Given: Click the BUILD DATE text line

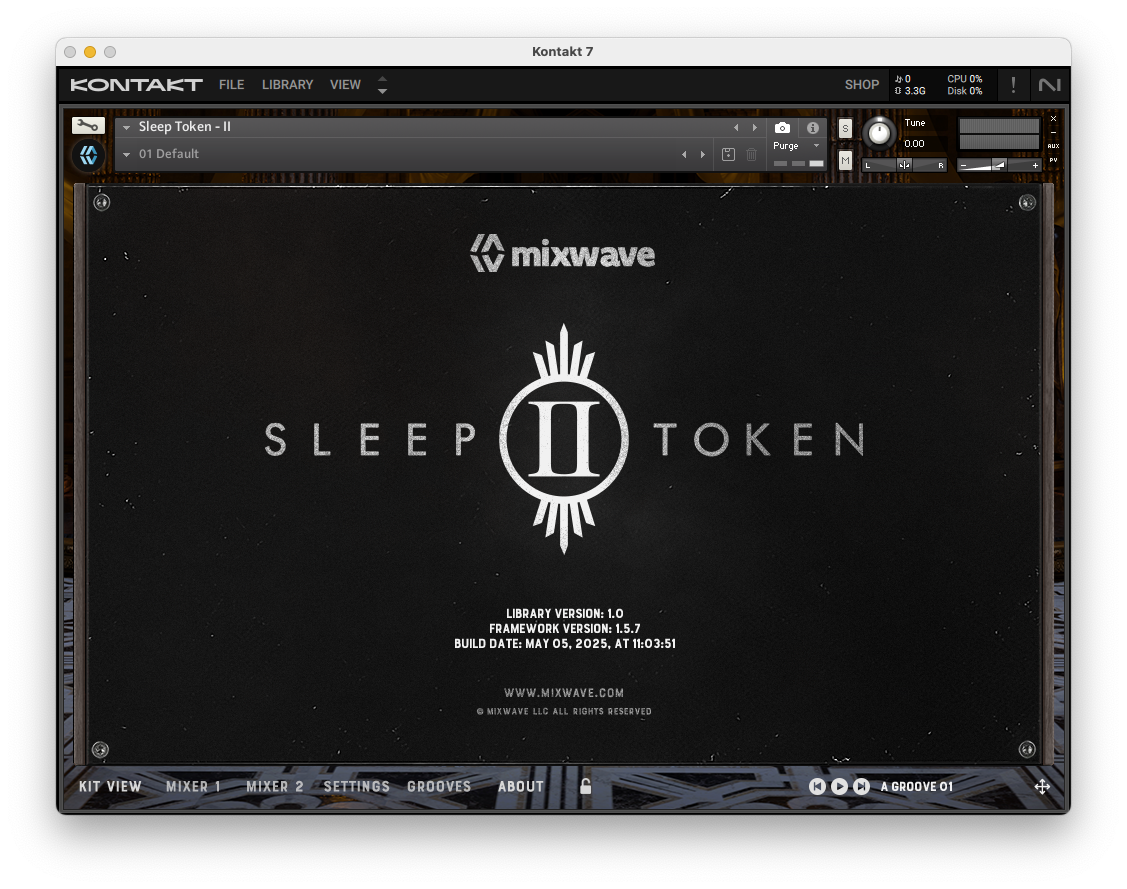Looking at the screenshot, I should [x=564, y=644].
